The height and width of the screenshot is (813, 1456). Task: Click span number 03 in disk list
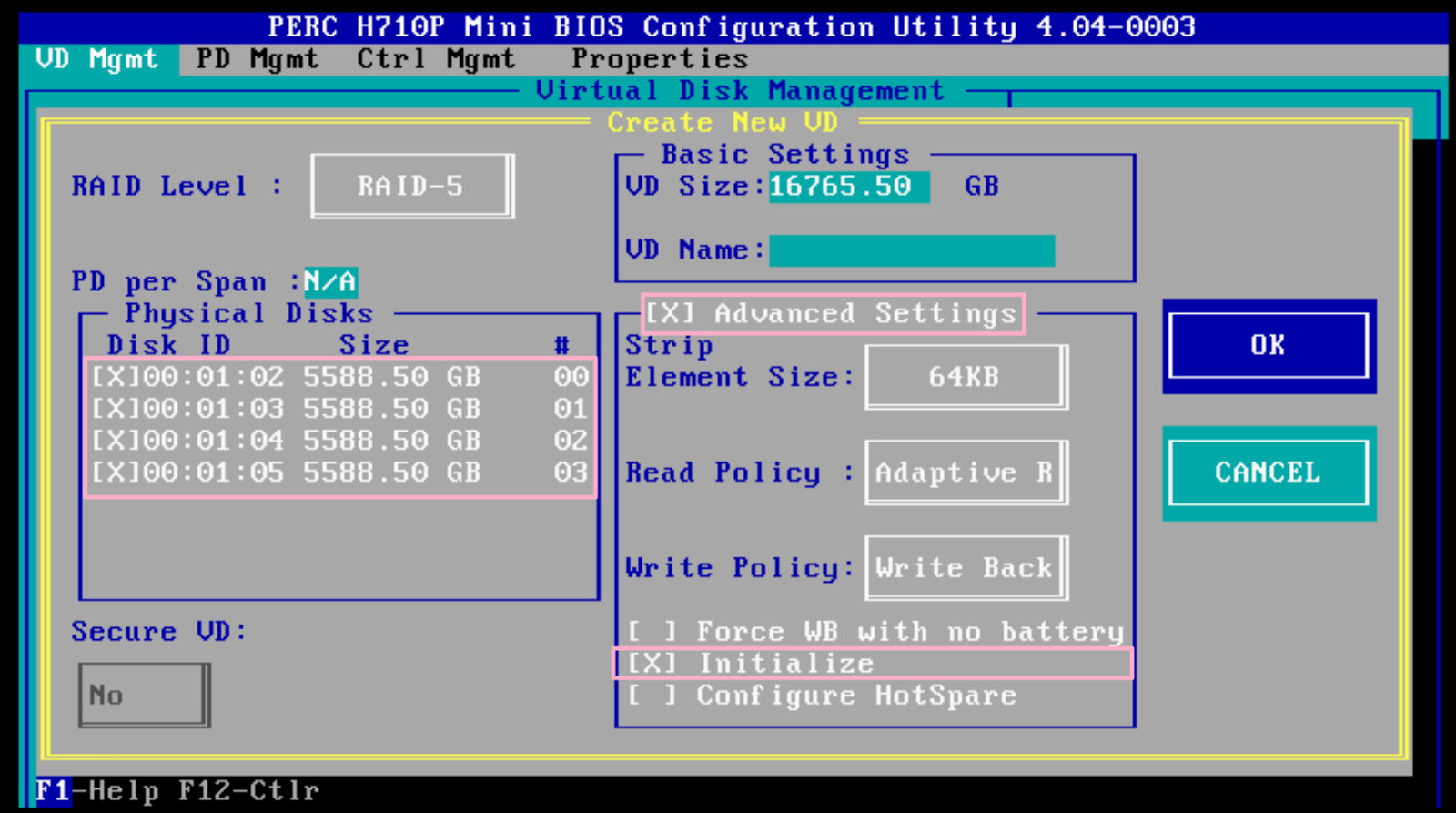571,473
